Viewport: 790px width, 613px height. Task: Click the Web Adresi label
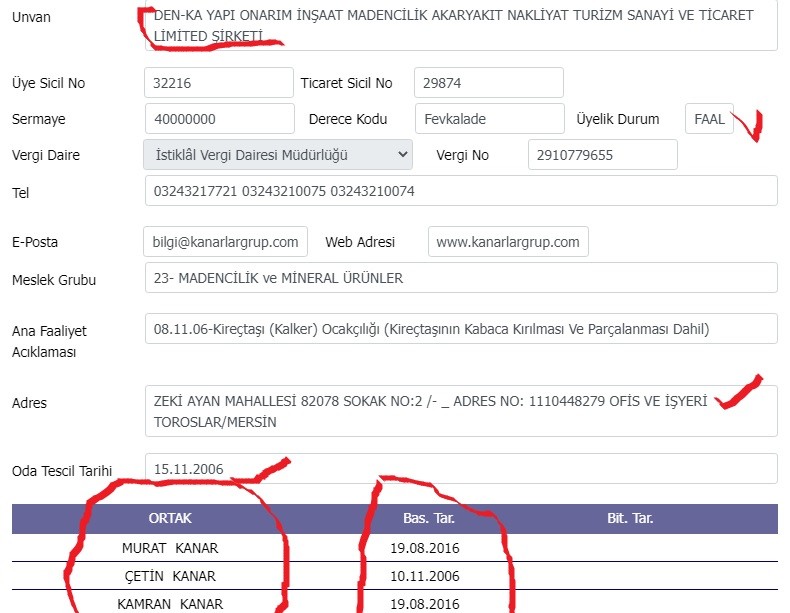(x=360, y=242)
